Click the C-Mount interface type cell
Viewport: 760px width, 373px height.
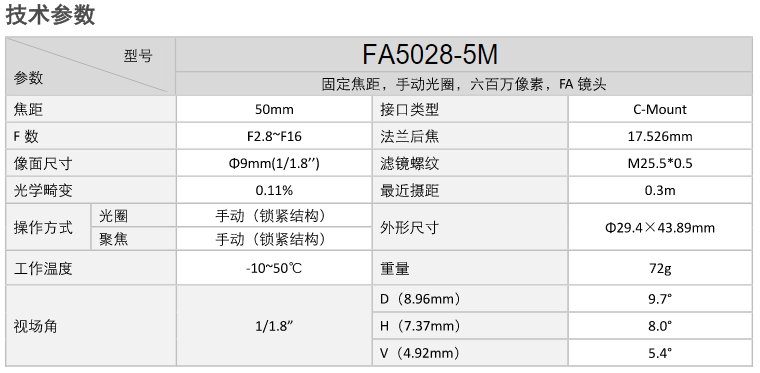click(660, 109)
